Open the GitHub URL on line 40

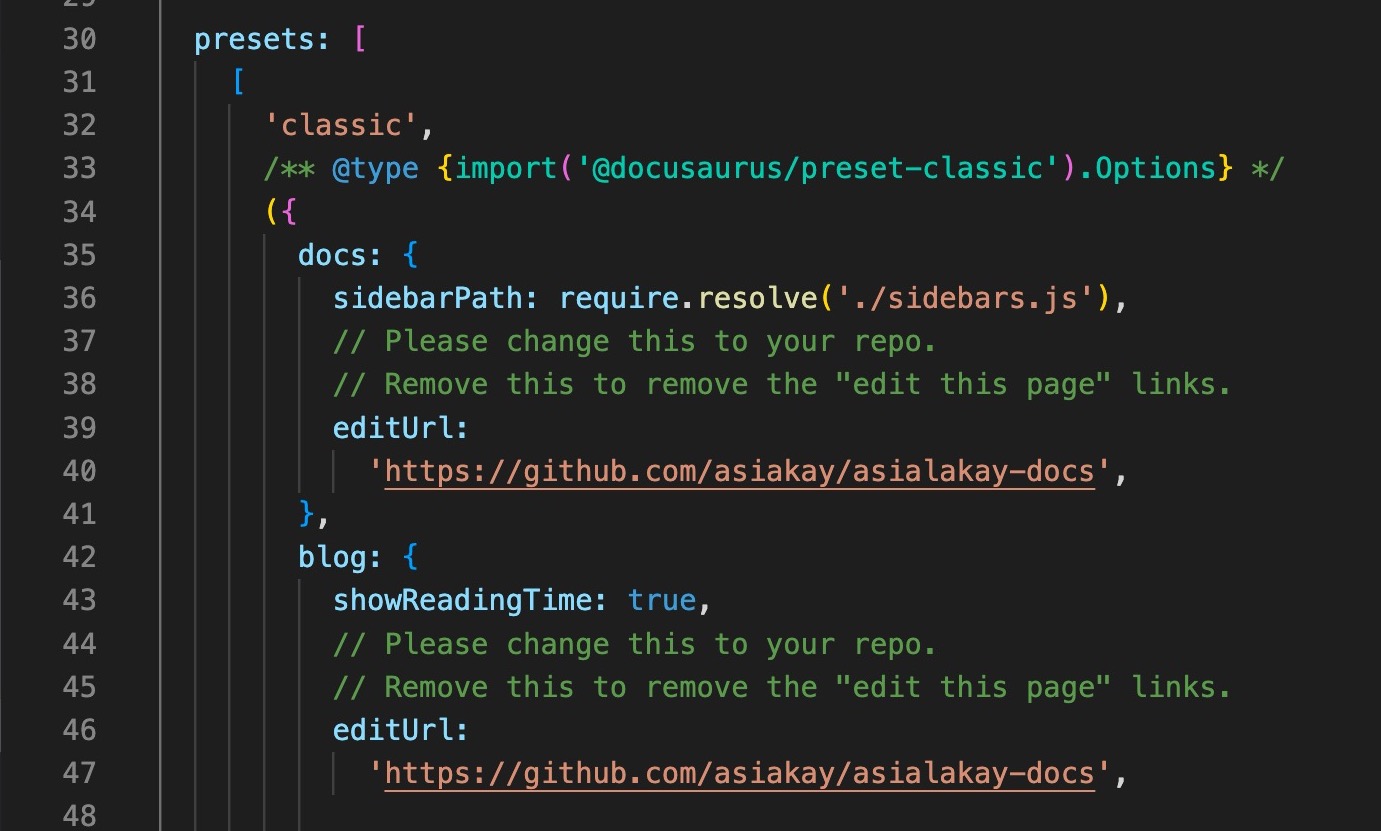[739, 471]
